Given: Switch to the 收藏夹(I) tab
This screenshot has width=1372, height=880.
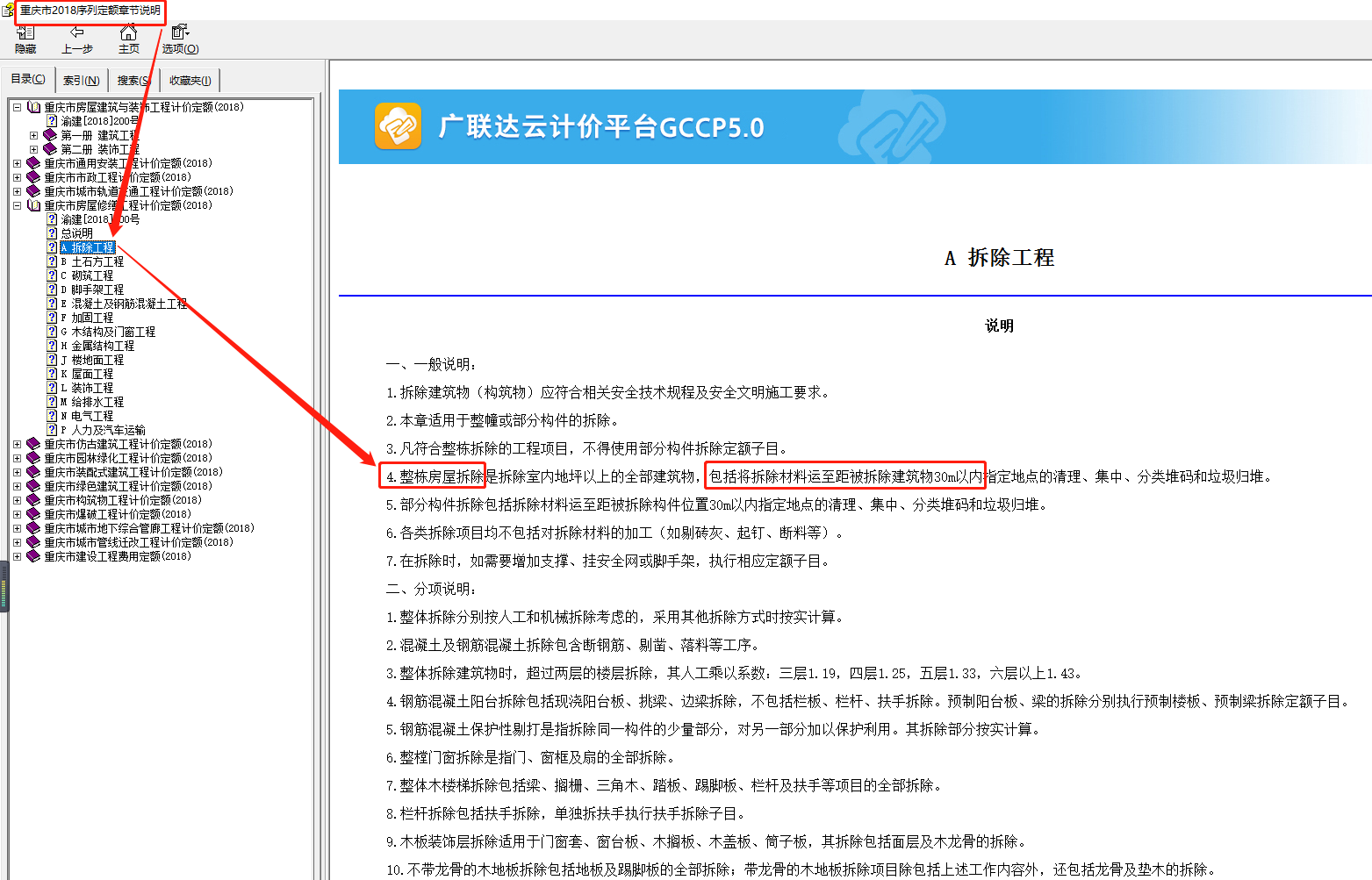Looking at the screenshot, I should pos(190,80).
